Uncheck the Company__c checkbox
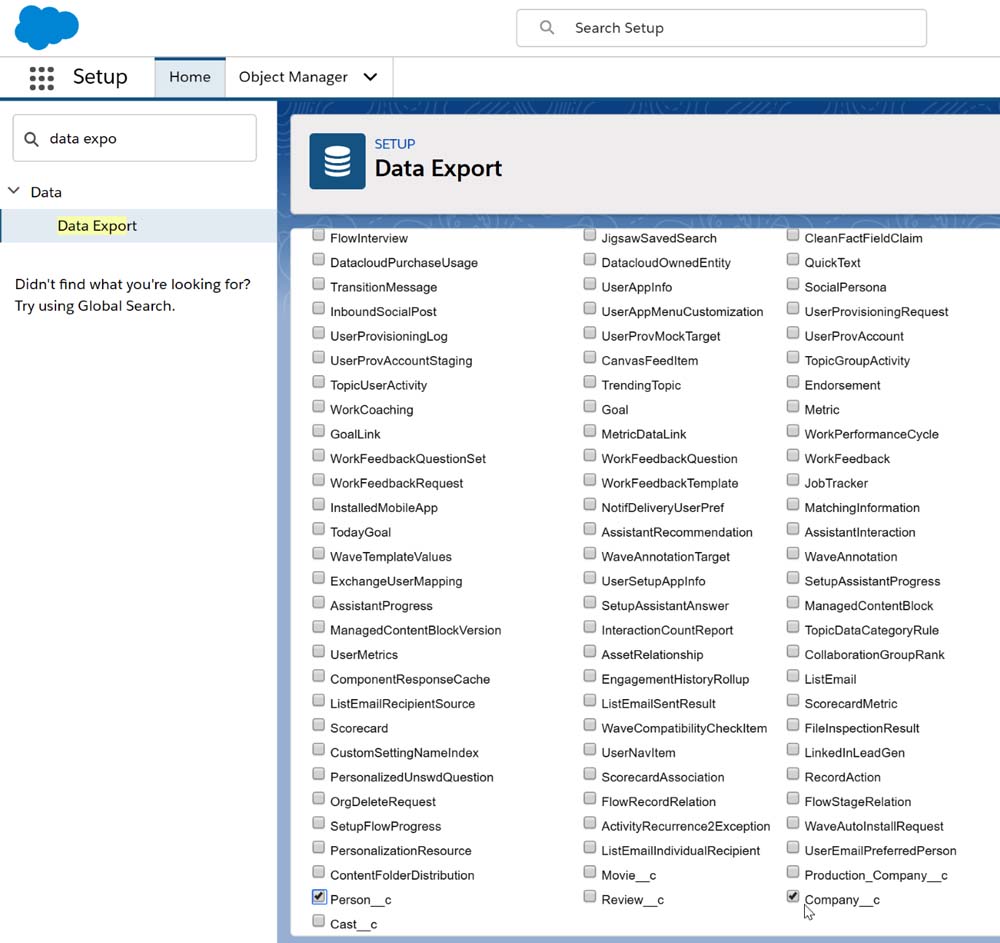The width and height of the screenshot is (1000, 943). [x=793, y=897]
